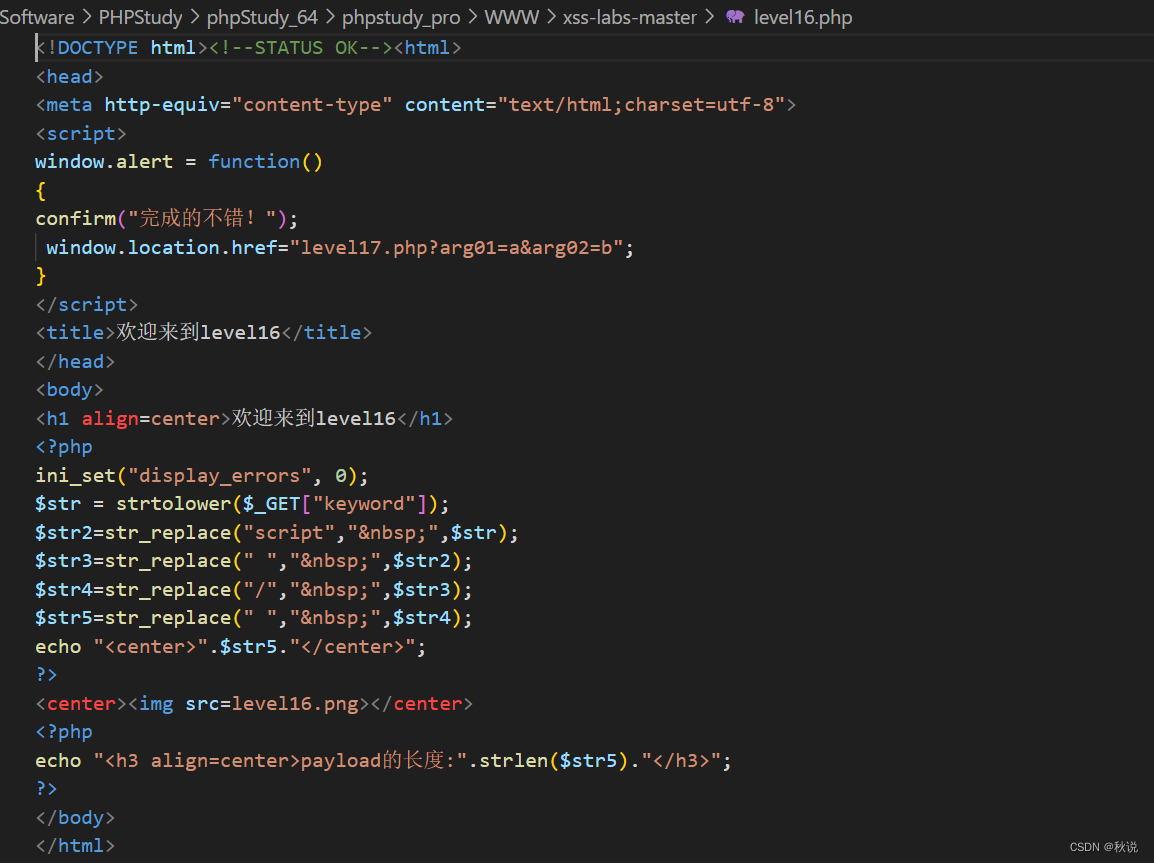Click the STATUS OK comment text

(300, 48)
